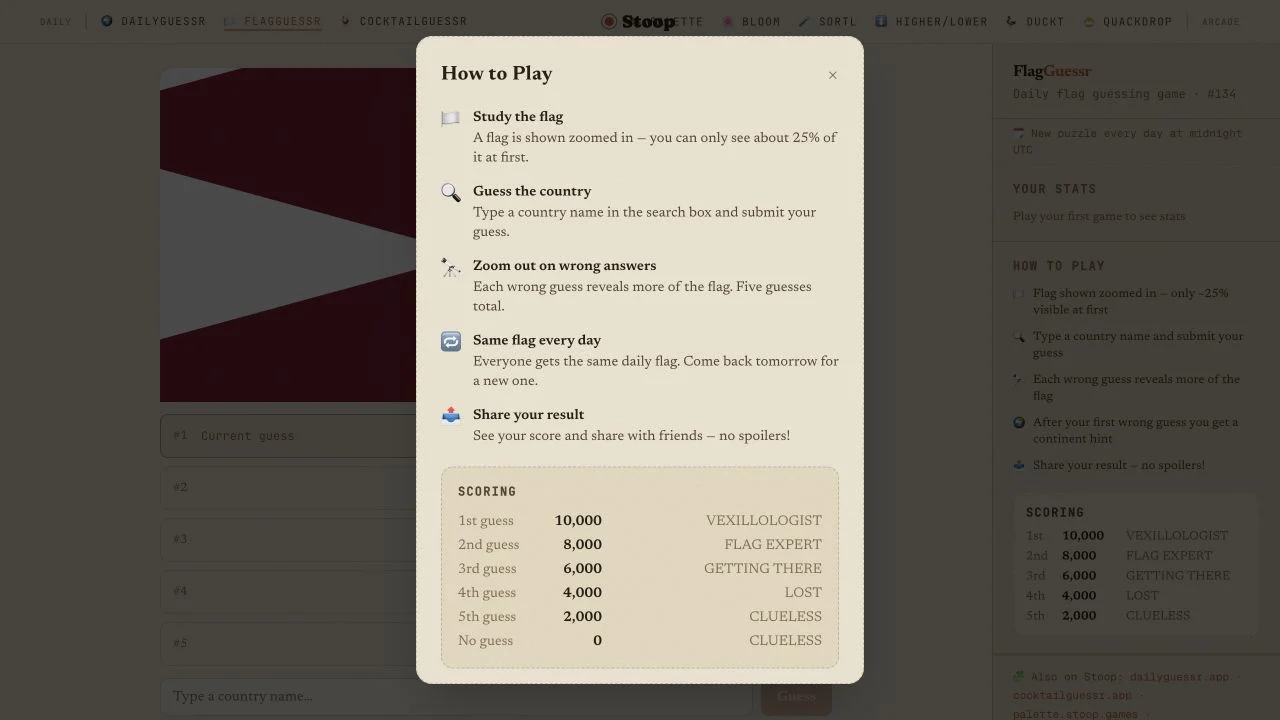Image resolution: width=1280 pixels, height=720 pixels.
Task: Click the Sortl pencil icon in the top bar
Action: click(805, 21)
